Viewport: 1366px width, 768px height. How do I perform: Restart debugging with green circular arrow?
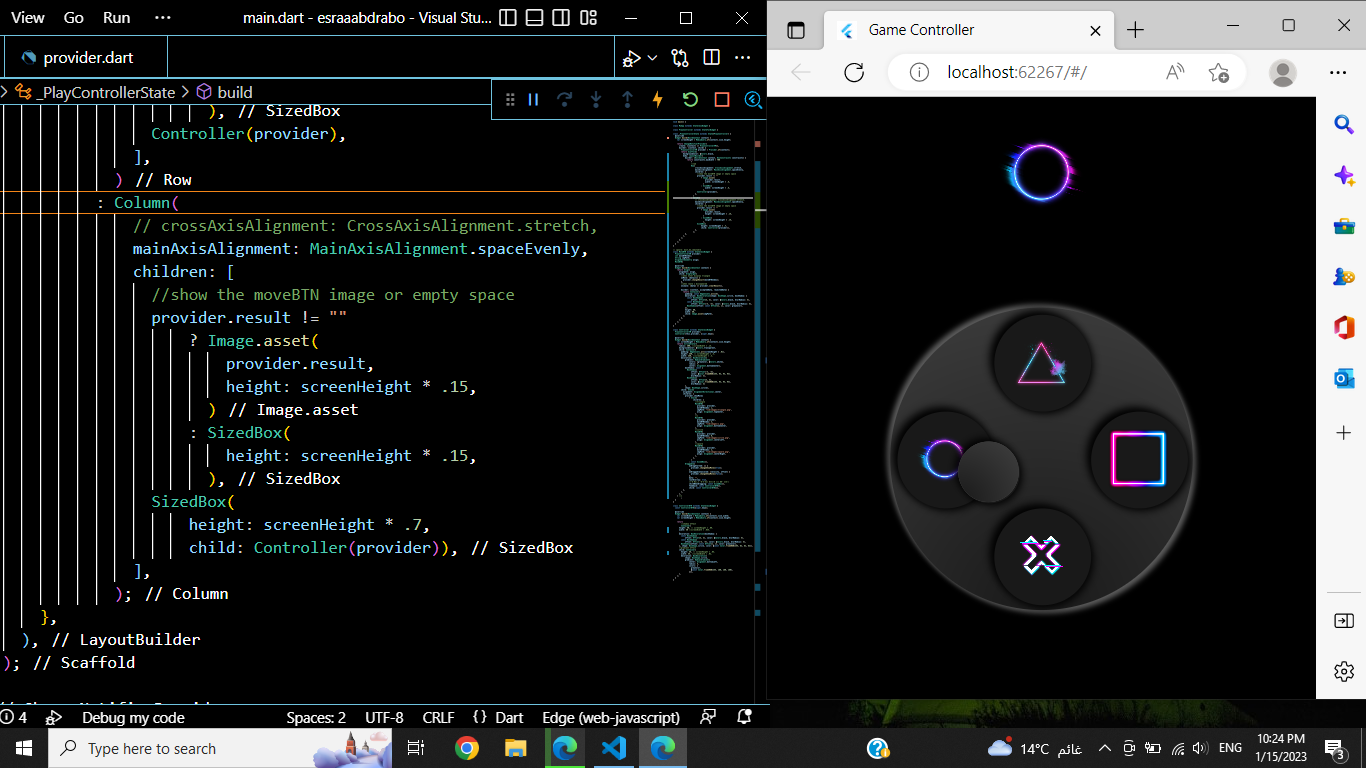pyautogui.click(x=690, y=99)
